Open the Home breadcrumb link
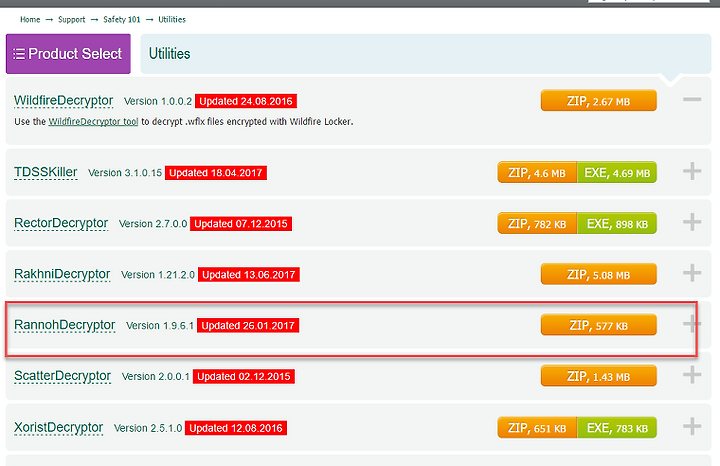 coord(30,19)
